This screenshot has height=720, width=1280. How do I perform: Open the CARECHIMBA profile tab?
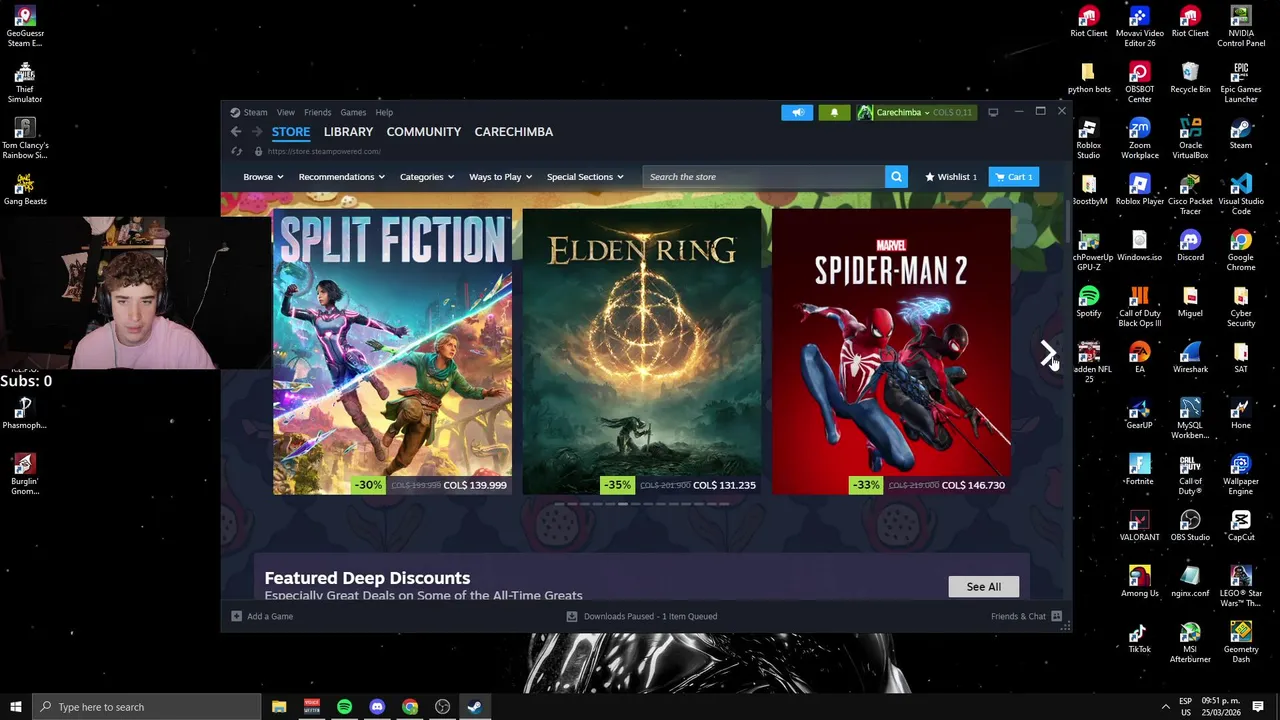click(514, 132)
